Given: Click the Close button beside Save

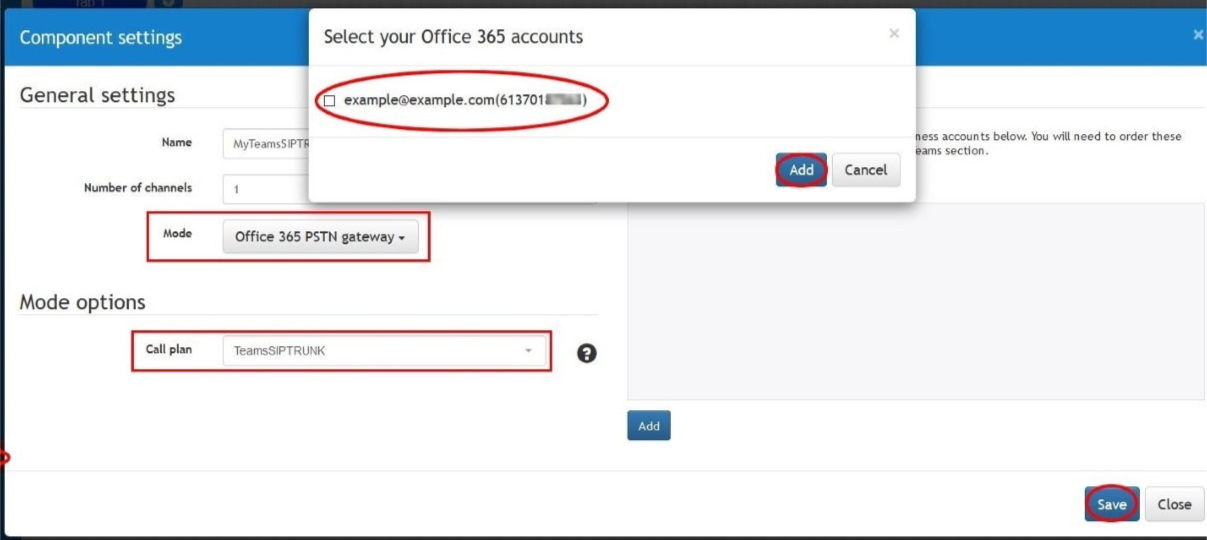Looking at the screenshot, I should click(1174, 504).
